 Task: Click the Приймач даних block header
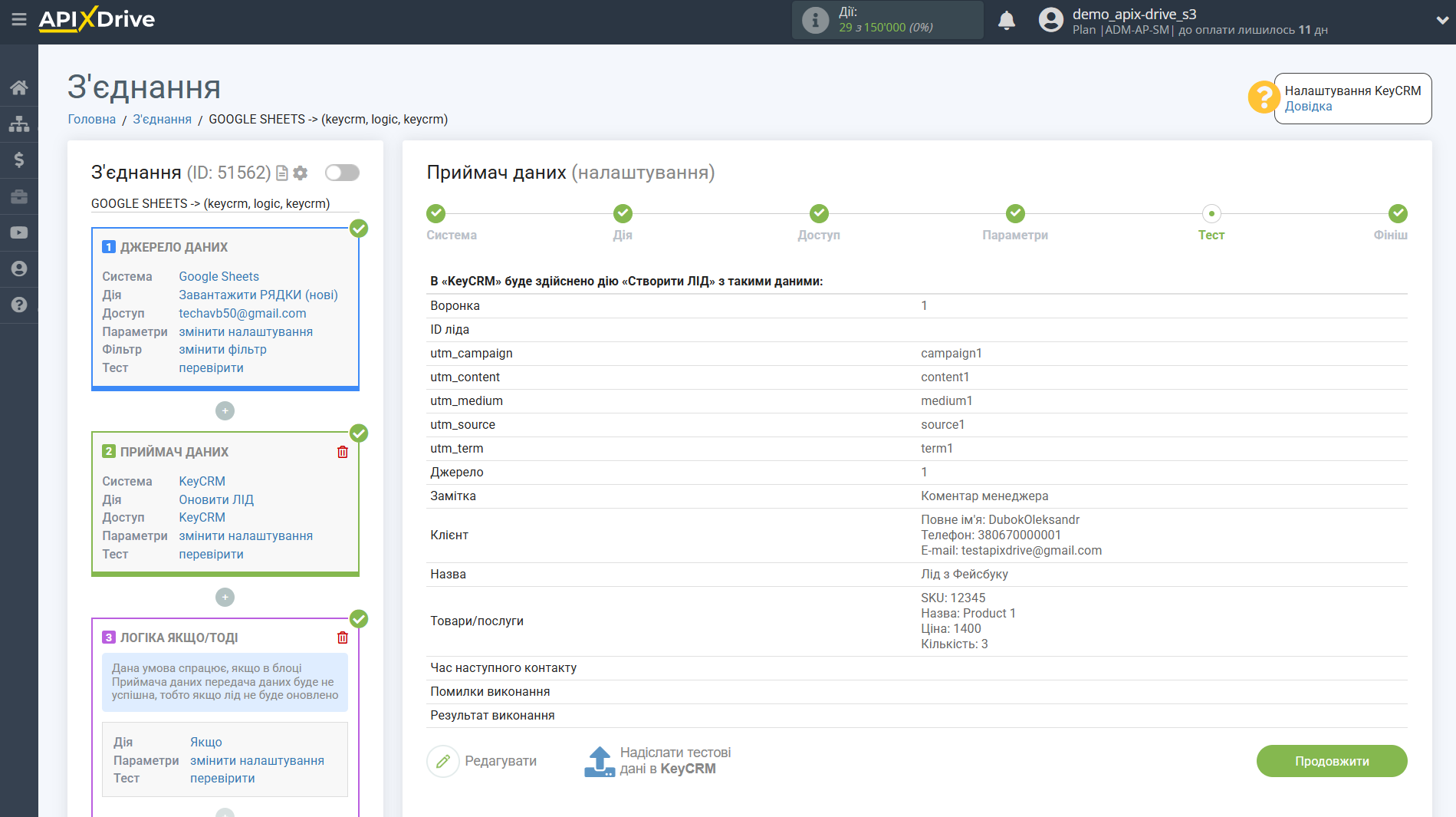[174, 452]
